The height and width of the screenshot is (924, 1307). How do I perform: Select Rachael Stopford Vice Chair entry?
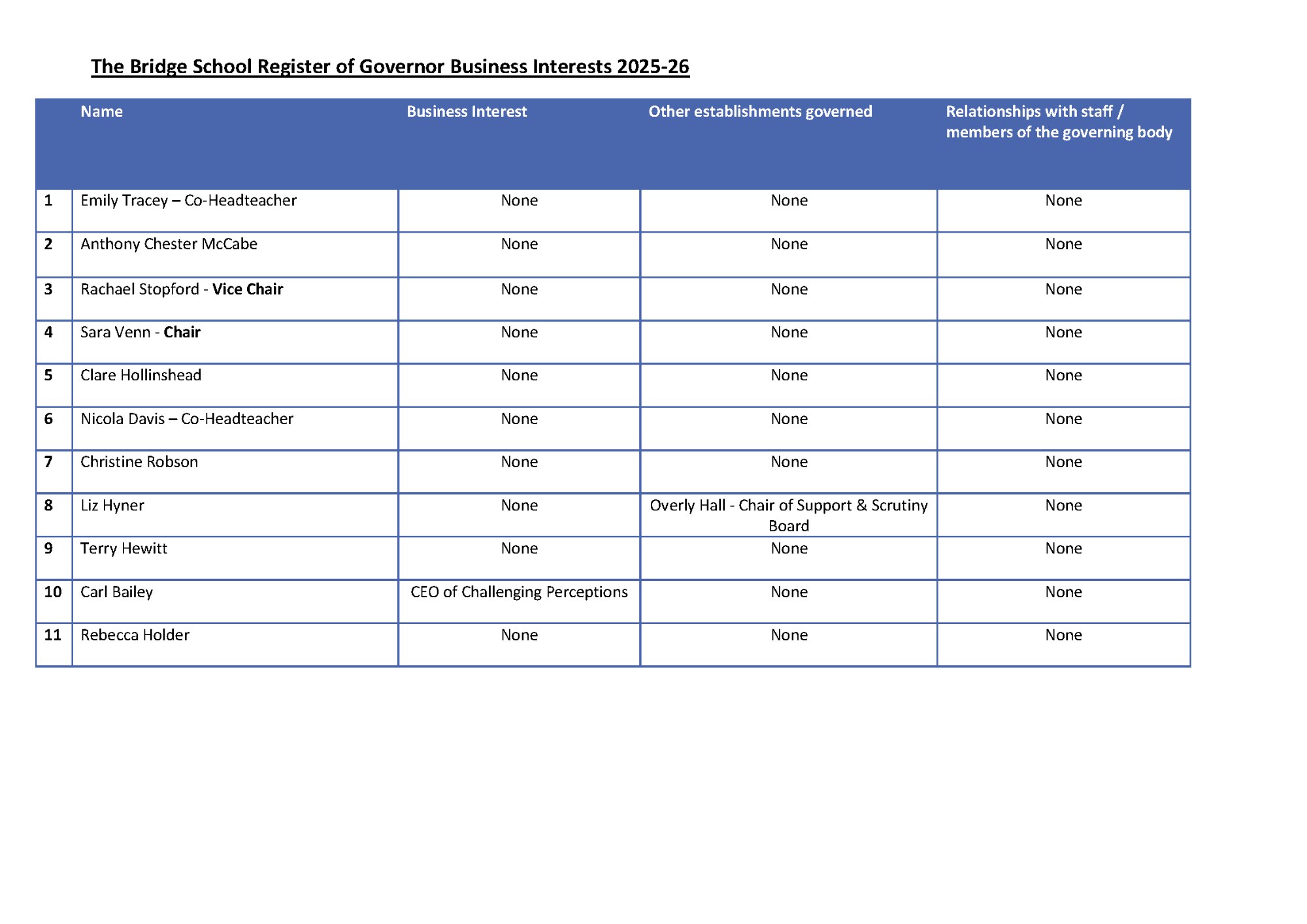(x=182, y=289)
